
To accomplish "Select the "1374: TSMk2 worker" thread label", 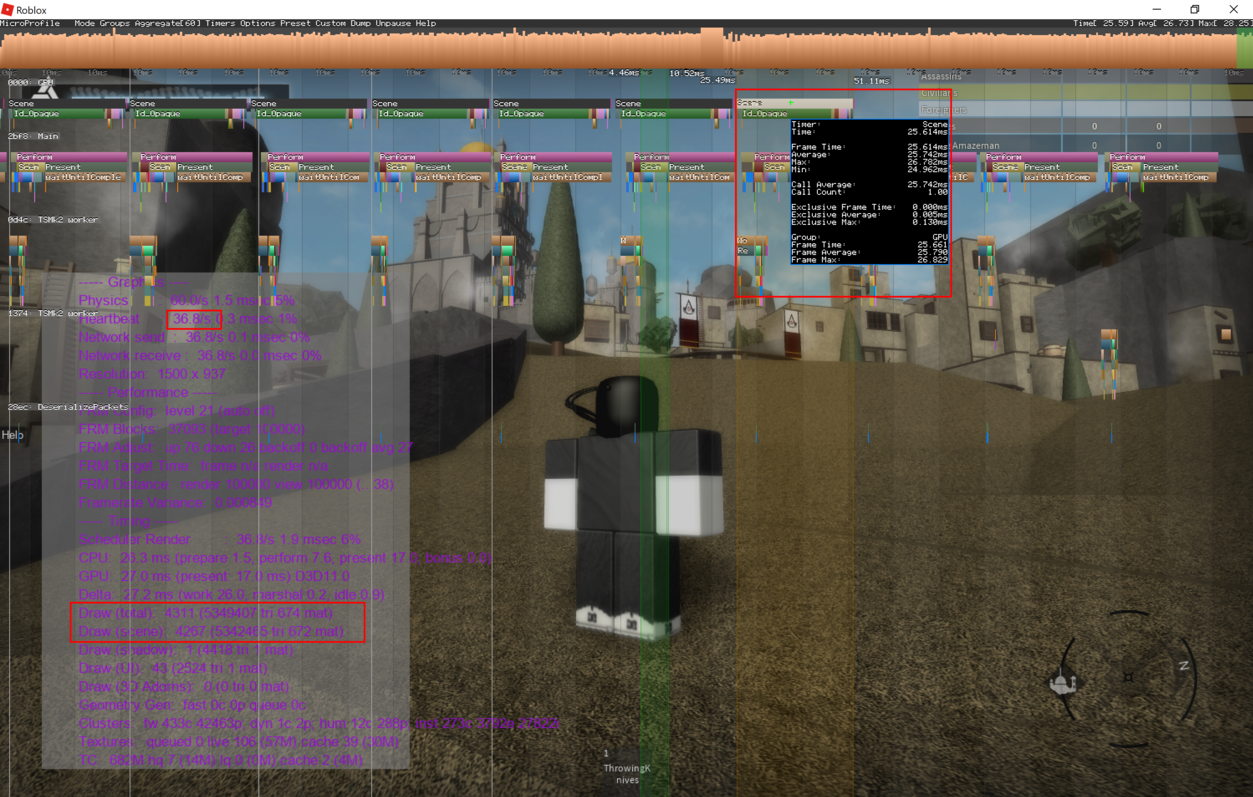I will coord(52,313).
